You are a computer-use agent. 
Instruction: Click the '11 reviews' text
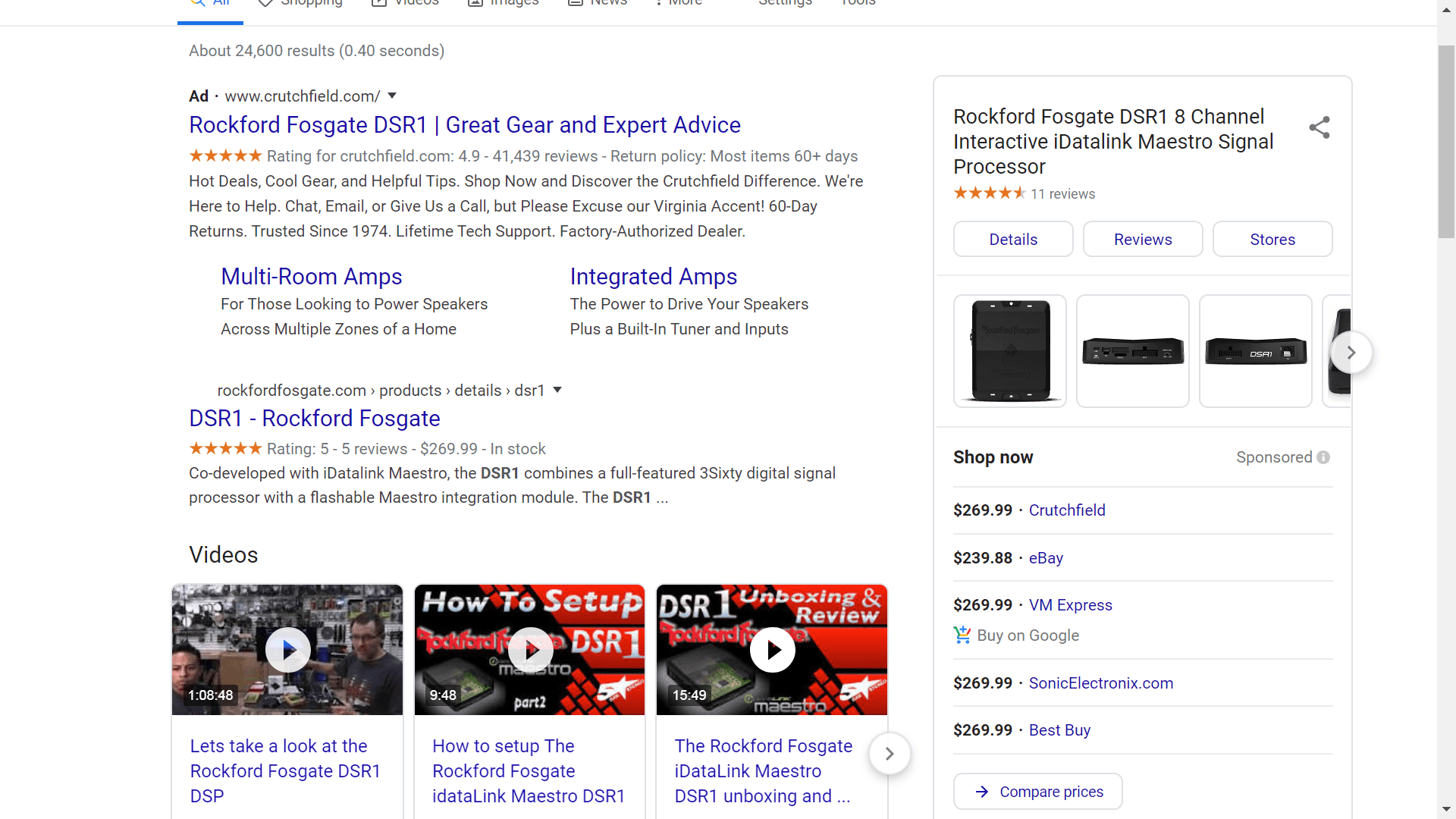coord(1062,194)
